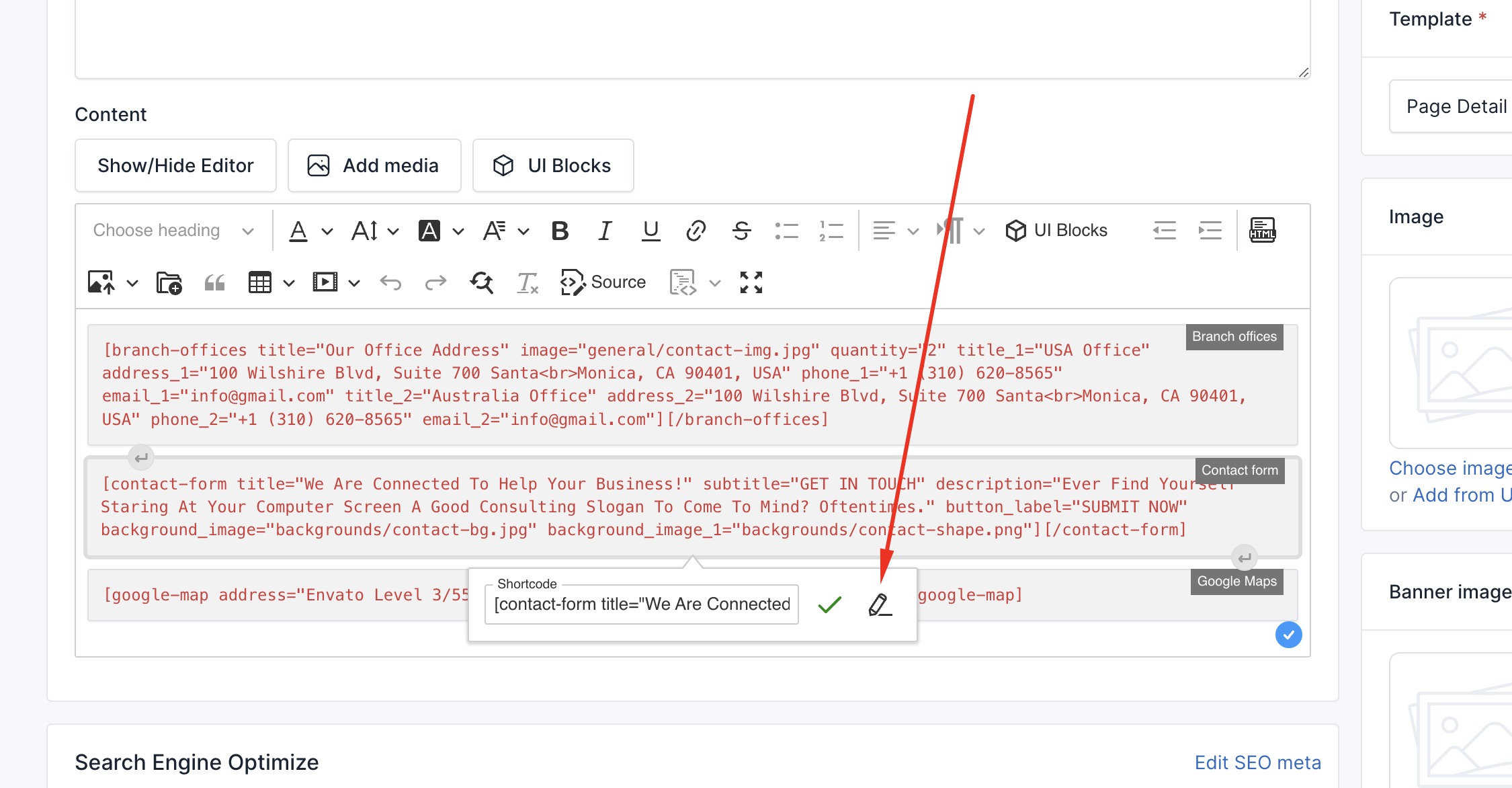Toggle Source editing mode
1512x788 pixels.
click(x=603, y=282)
